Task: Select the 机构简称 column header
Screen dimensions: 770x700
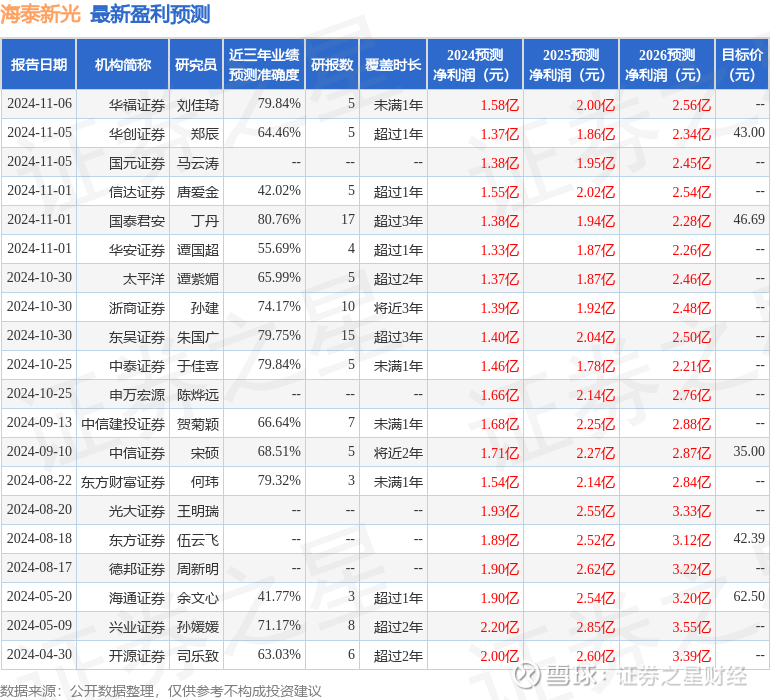Action: pyautogui.click(x=123, y=64)
